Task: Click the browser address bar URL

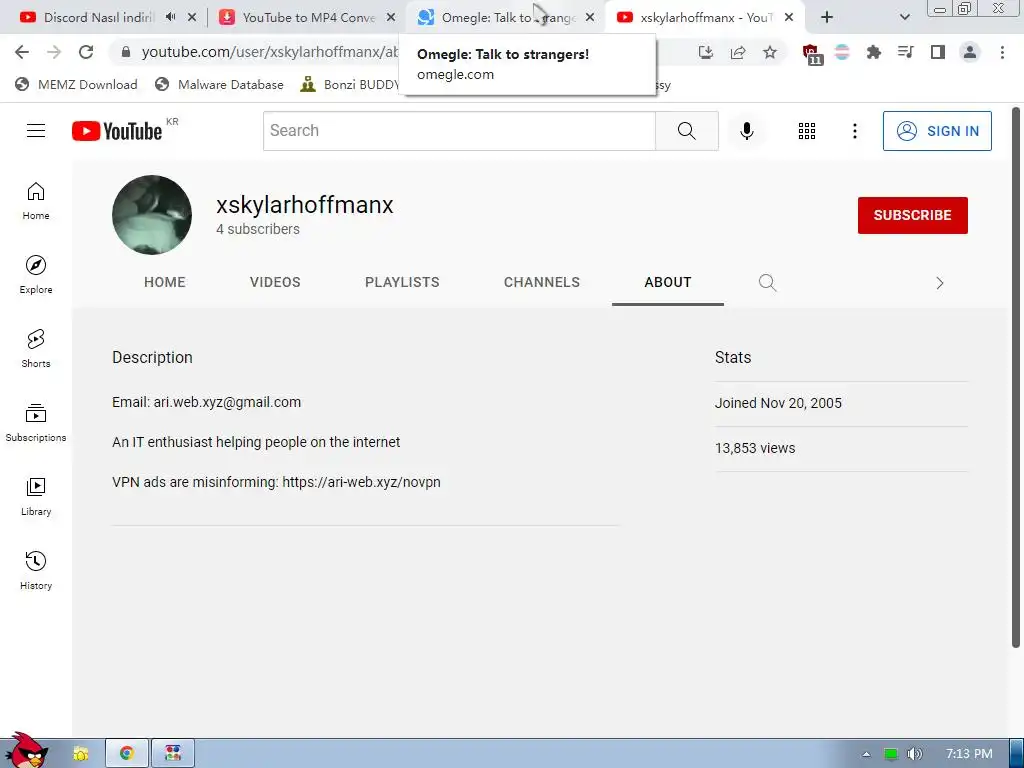Action: (x=269, y=52)
